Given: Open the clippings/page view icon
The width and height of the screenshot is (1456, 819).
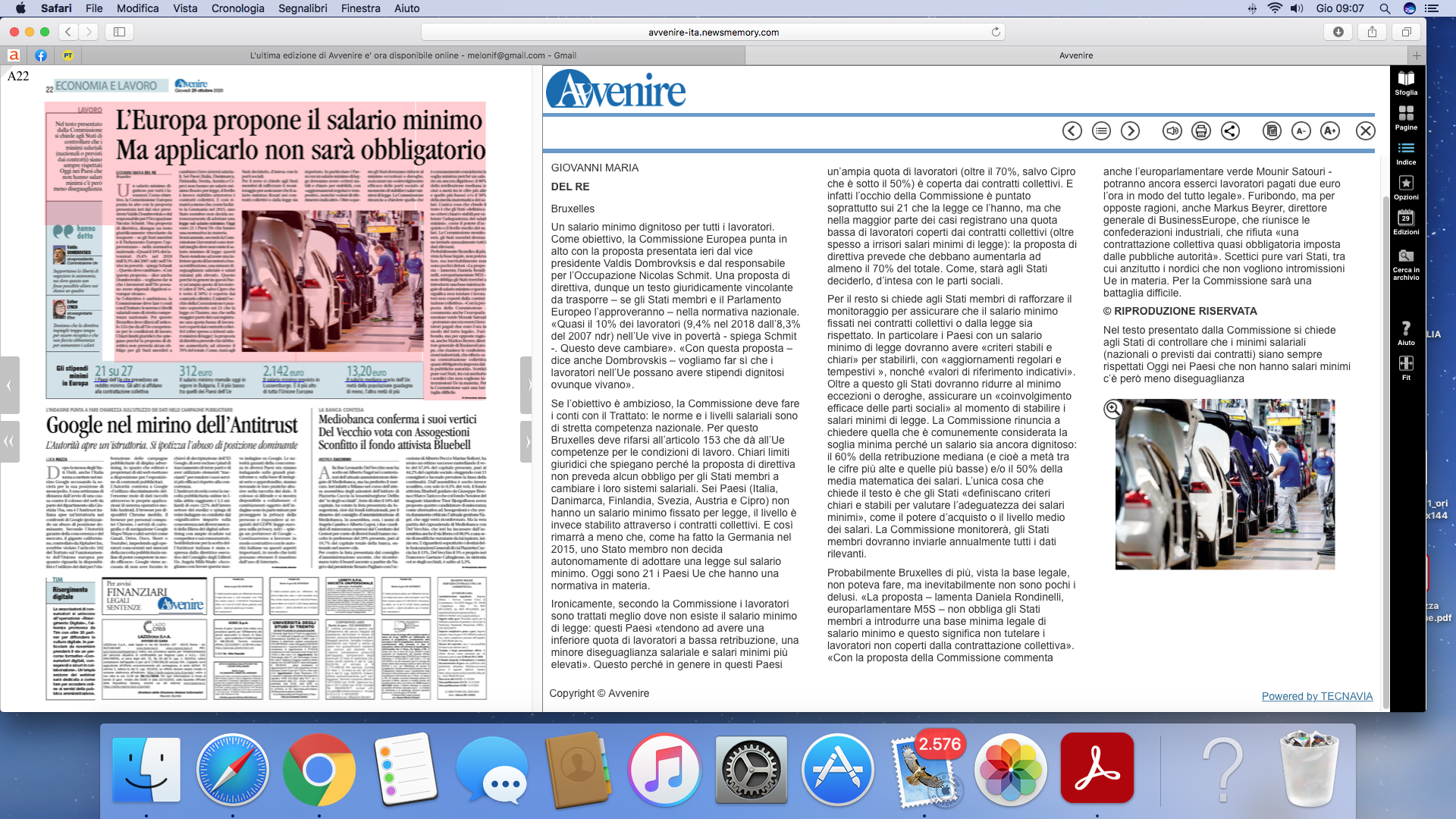Looking at the screenshot, I should point(1272,131).
